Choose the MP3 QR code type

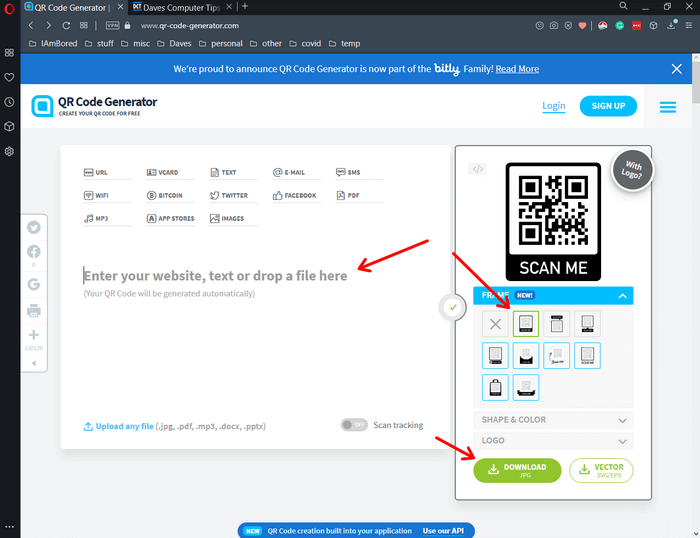click(x=107, y=219)
